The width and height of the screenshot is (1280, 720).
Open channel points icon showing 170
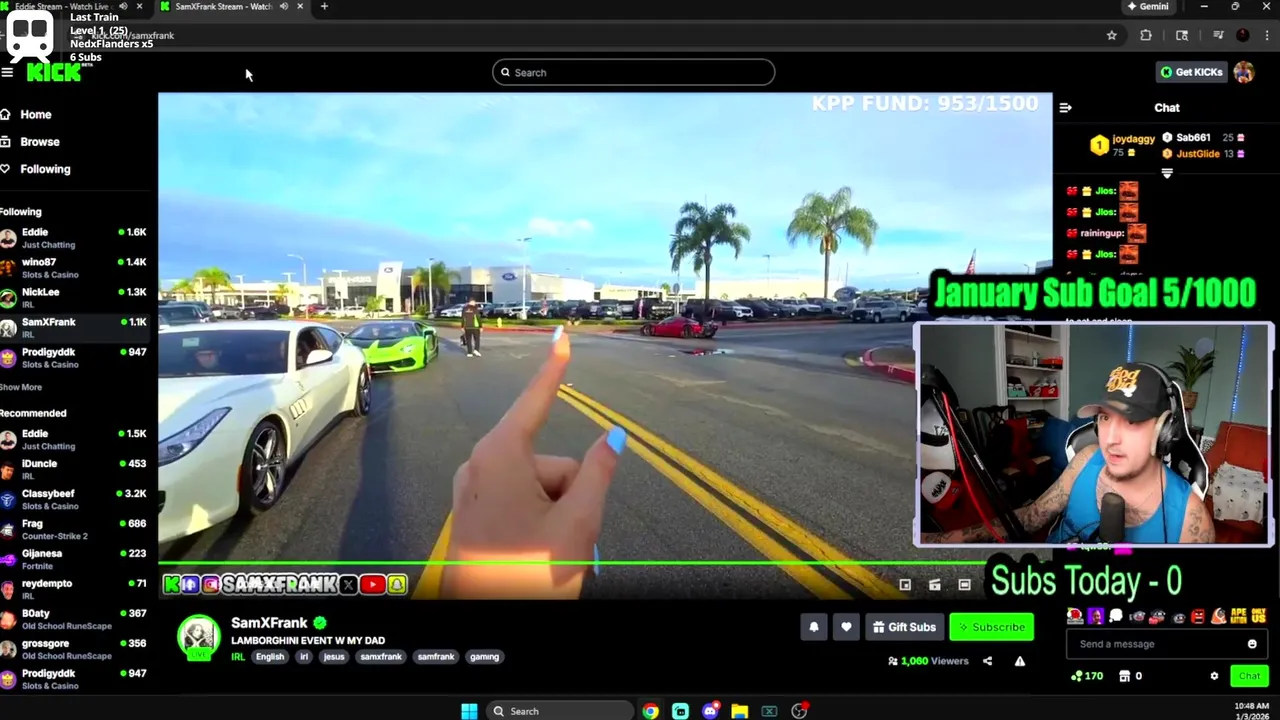[x=1086, y=676]
